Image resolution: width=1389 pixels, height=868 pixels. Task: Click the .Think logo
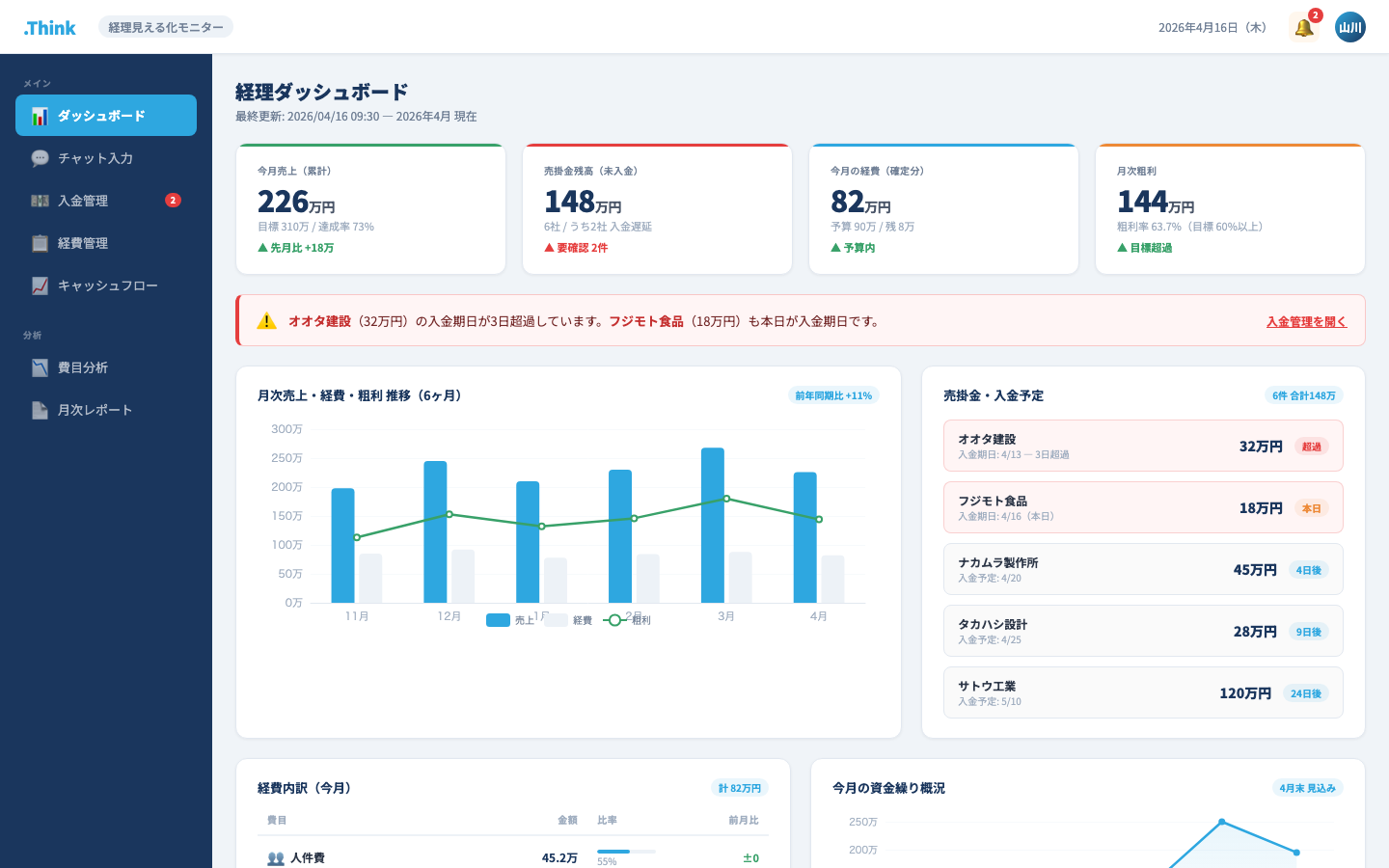click(x=50, y=28)
